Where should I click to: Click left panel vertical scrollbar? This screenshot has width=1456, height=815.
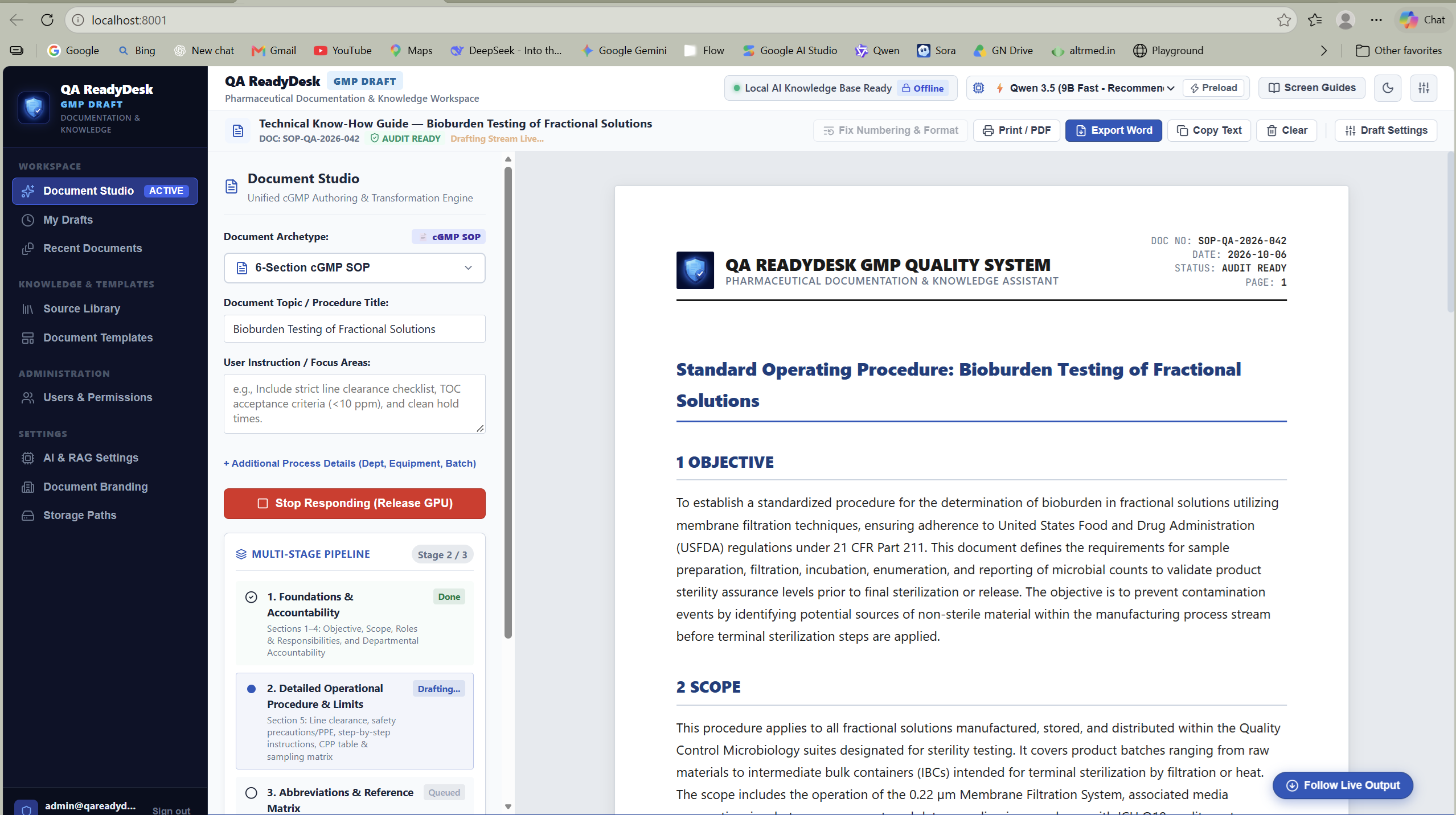tap(508, 402)
